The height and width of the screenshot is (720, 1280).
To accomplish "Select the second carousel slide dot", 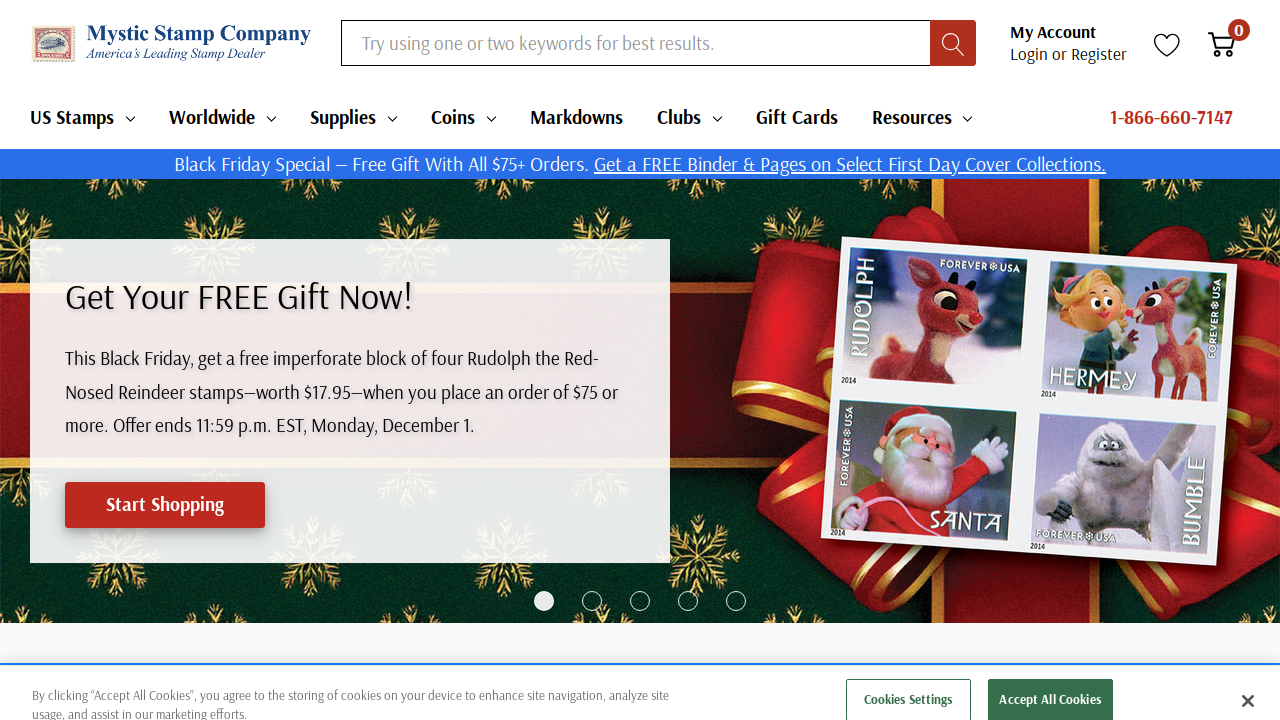I will (592, 601).
